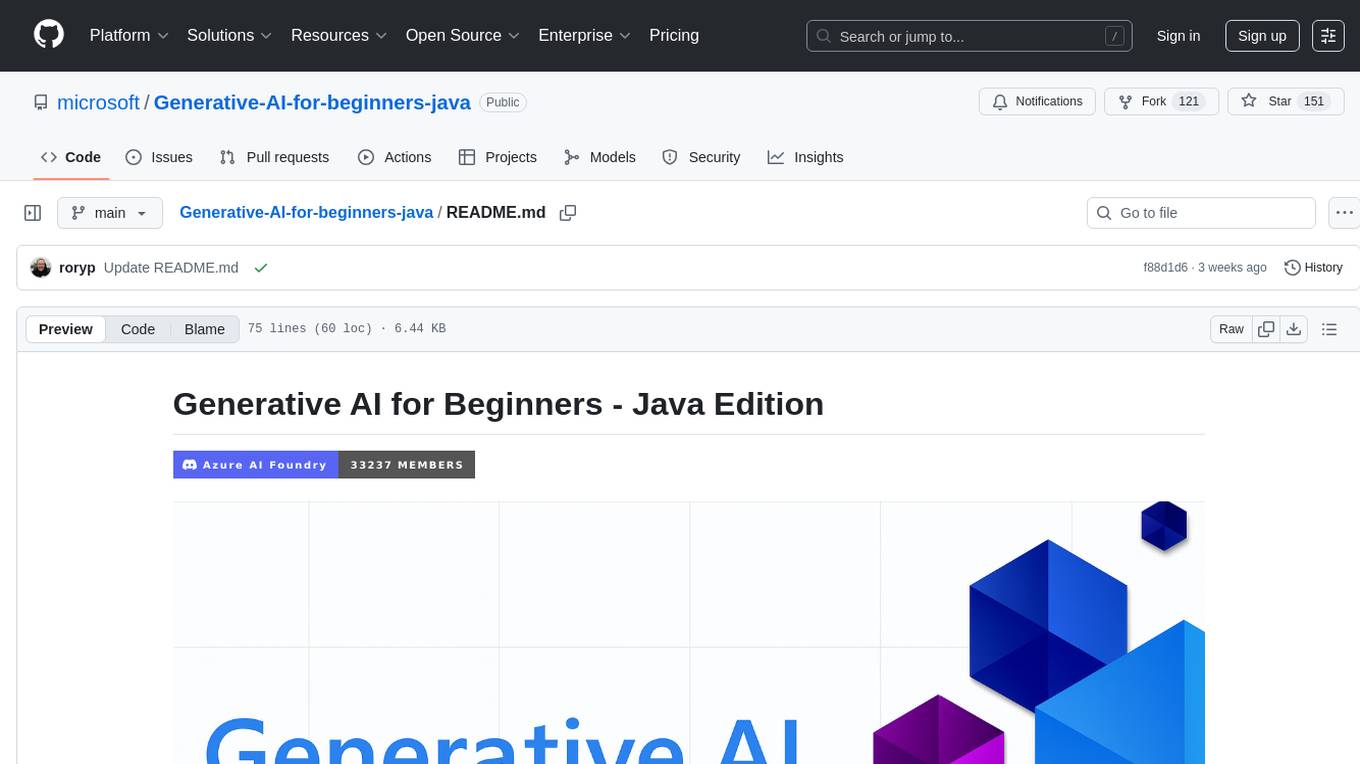Open more file actions ellipsis menu
1360x764 pixels.
point(1345,213)
